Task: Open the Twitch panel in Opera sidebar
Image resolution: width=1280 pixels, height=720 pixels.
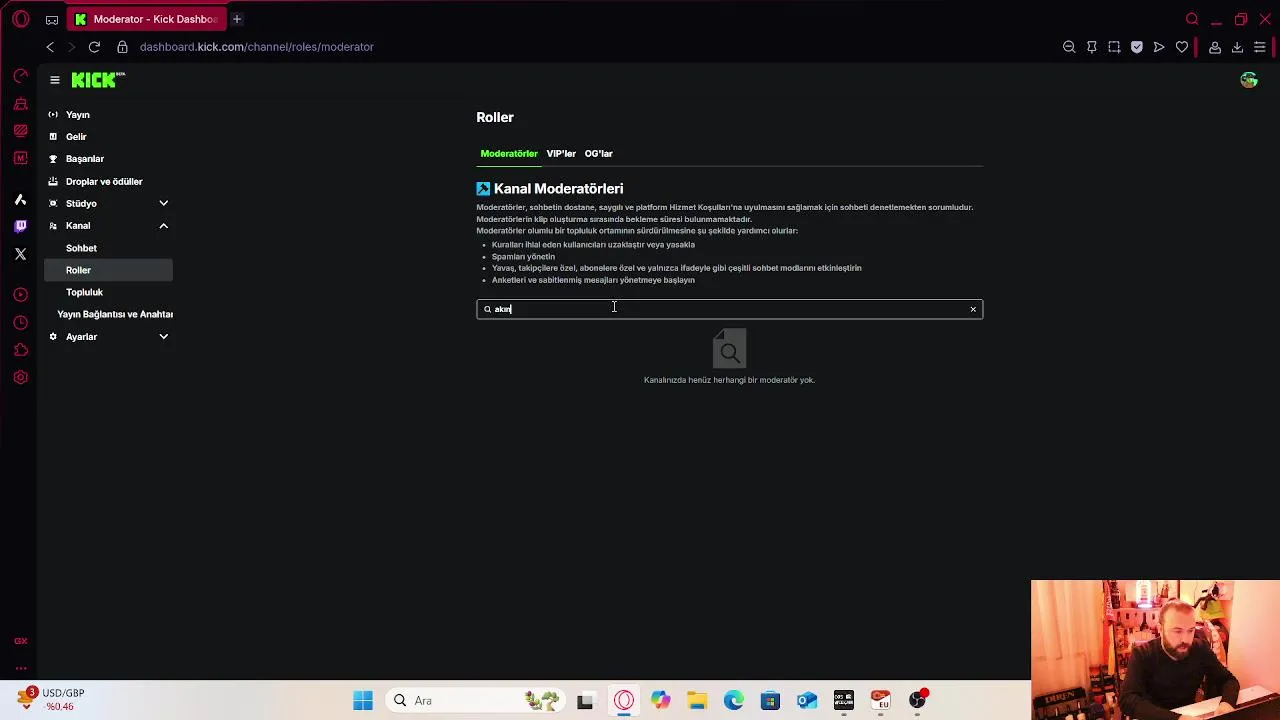Action: click(20, 226)
